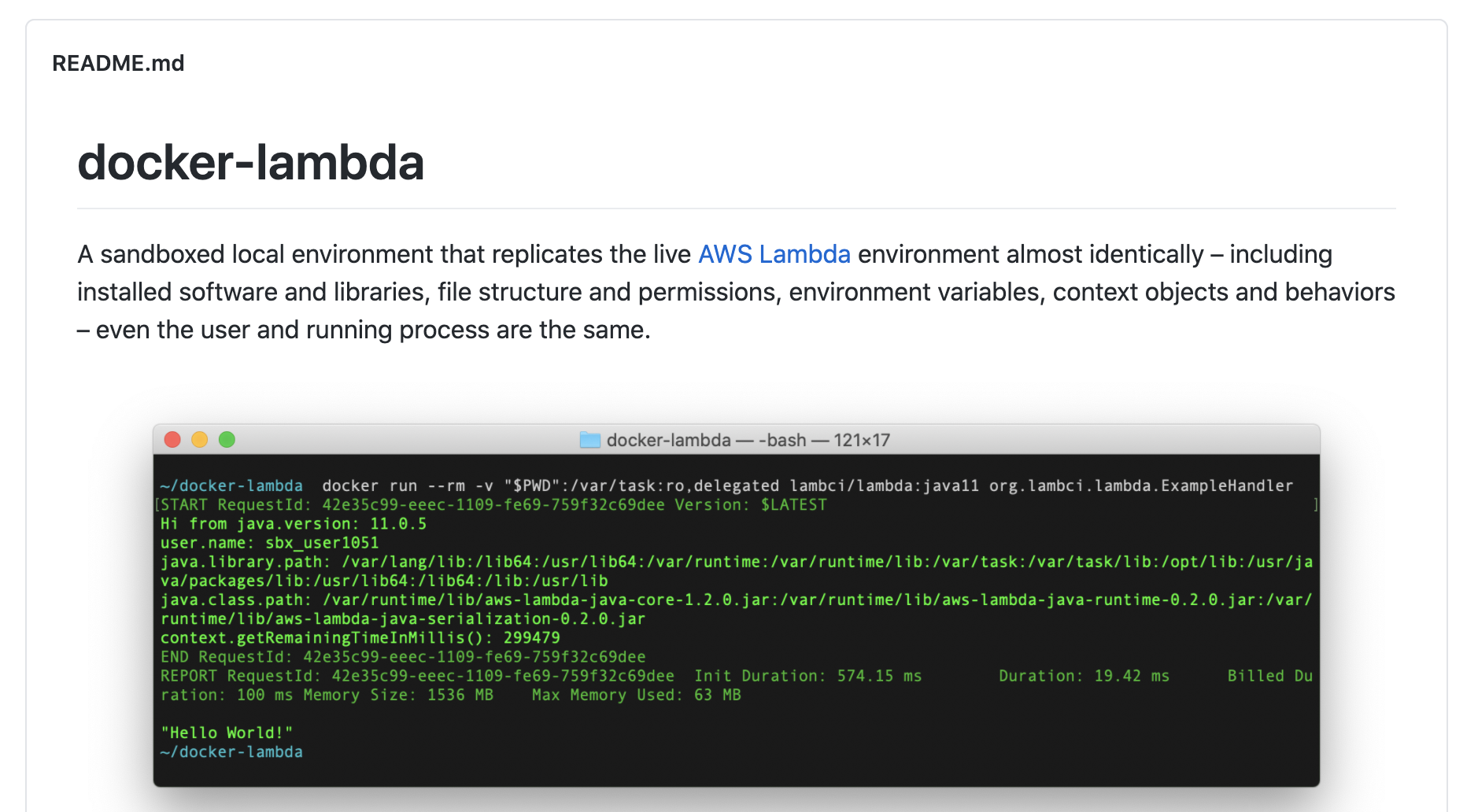The height and width of the screenshot is (812, 1478).
Task: Click the red close button on the terminal
Action: pos(172,440)
